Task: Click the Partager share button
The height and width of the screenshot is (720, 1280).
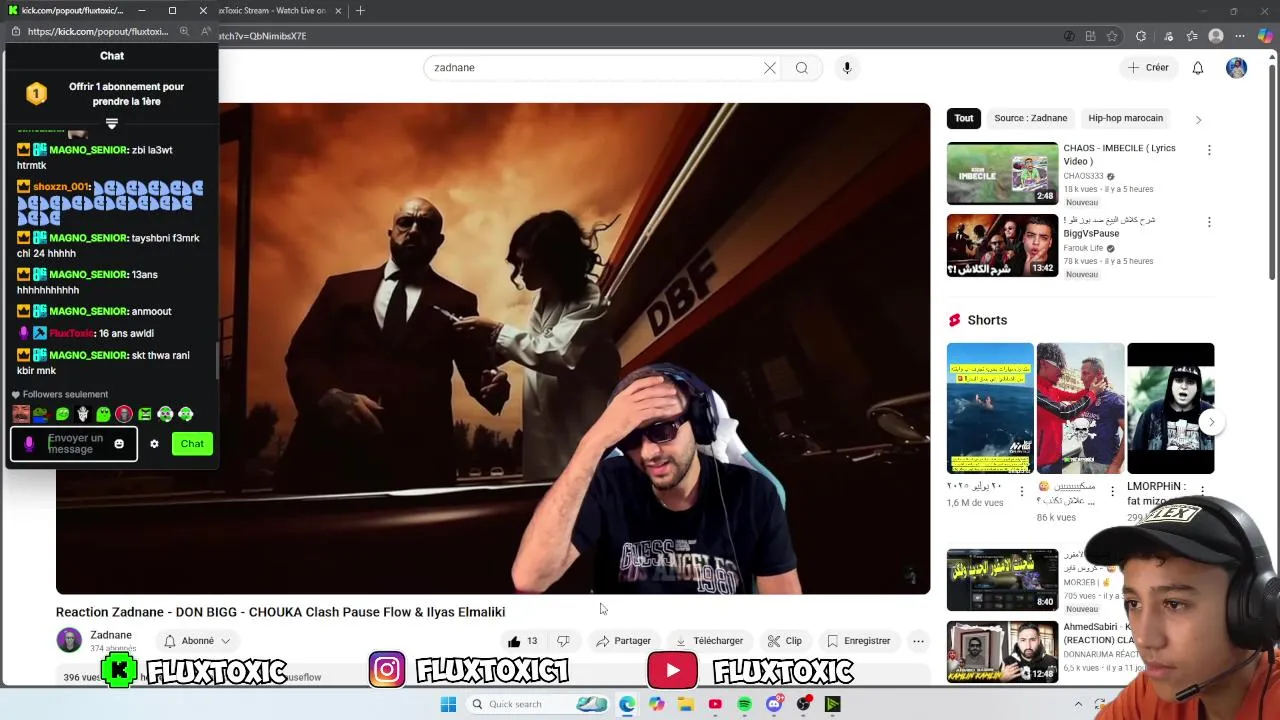Action: coord(623,641)
